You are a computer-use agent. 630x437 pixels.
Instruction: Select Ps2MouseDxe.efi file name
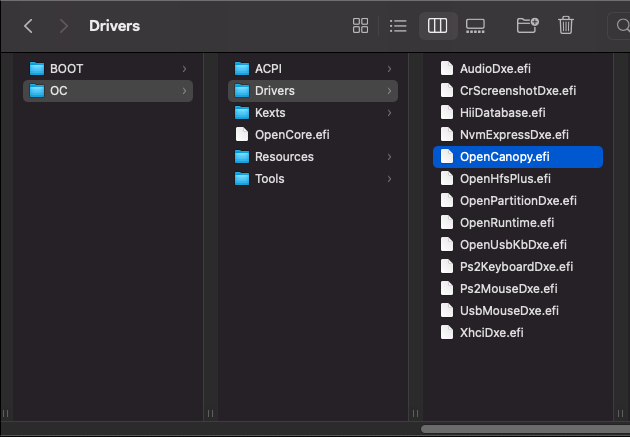coord(509,288)
